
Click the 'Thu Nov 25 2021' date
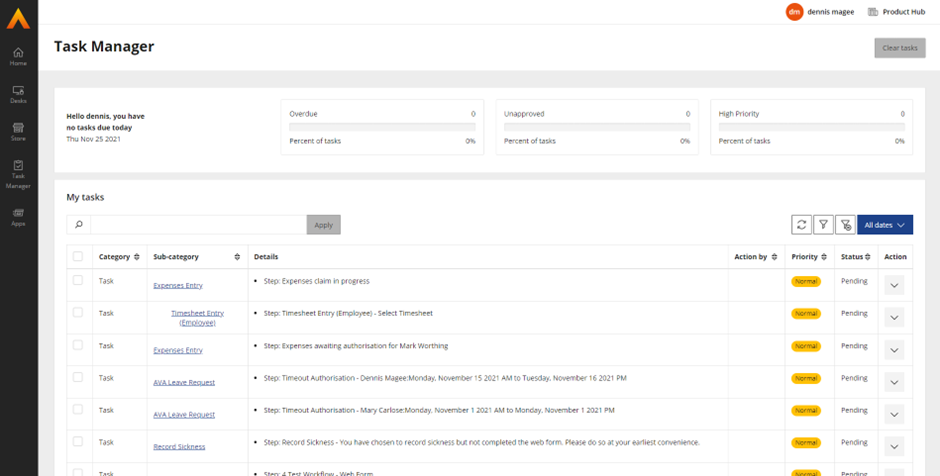(92, 138)
